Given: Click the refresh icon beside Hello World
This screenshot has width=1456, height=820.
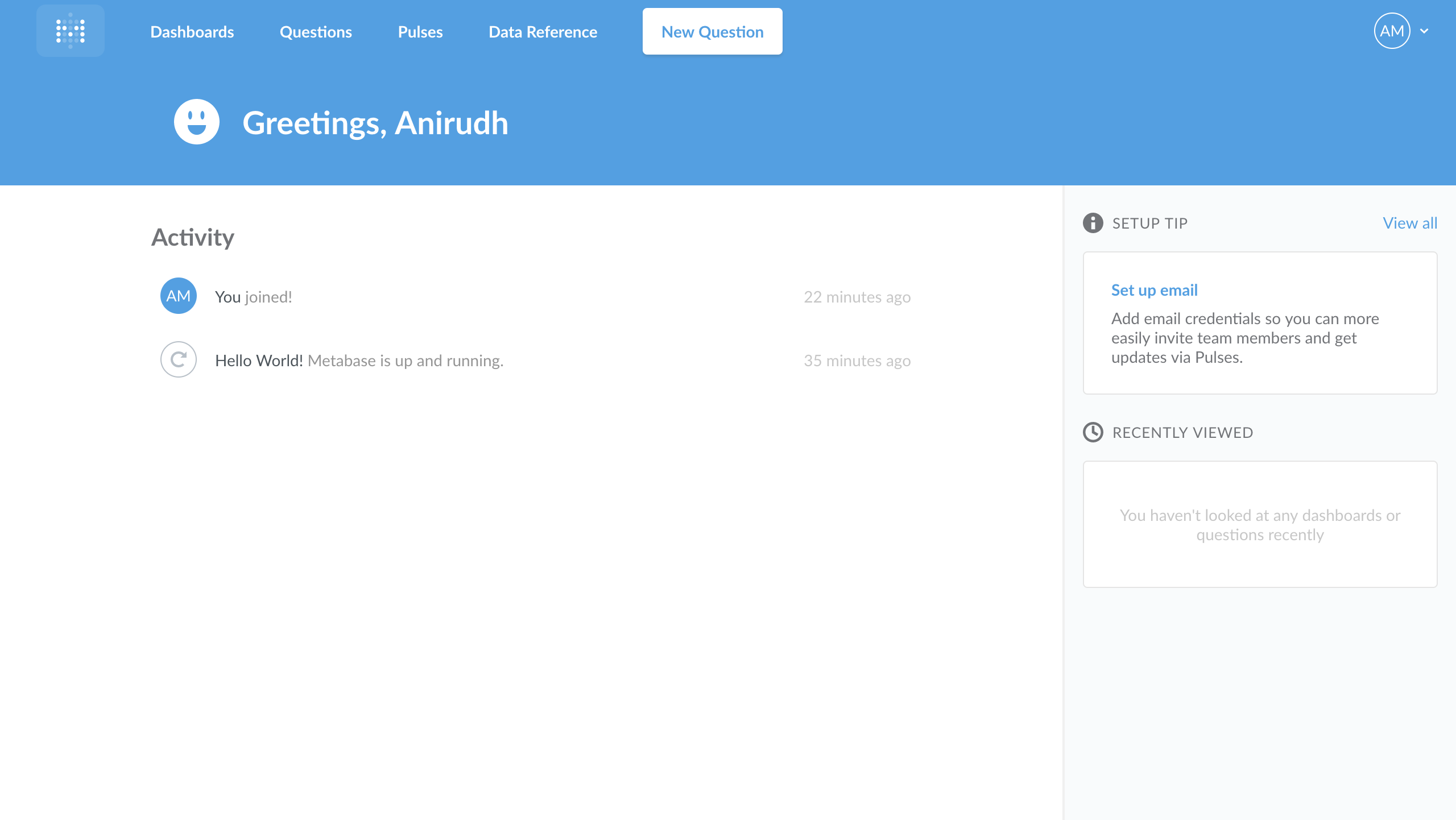Looking at the screenshot, I should click(178, 359).
